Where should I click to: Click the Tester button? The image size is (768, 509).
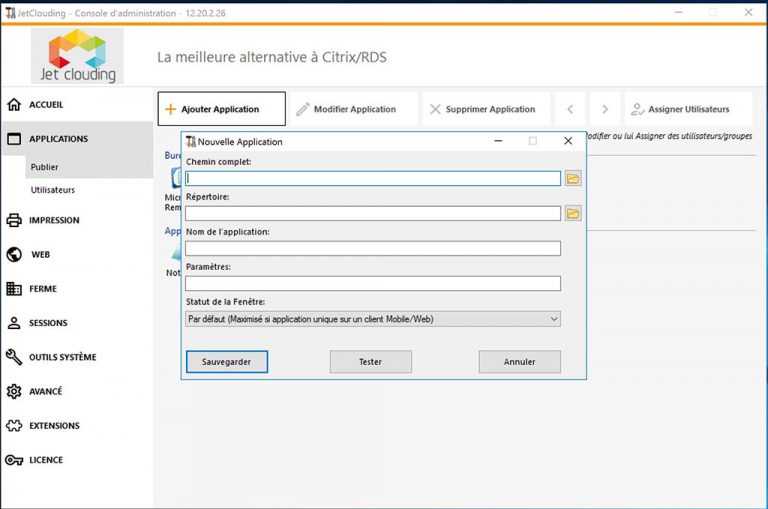pos(370,362)
